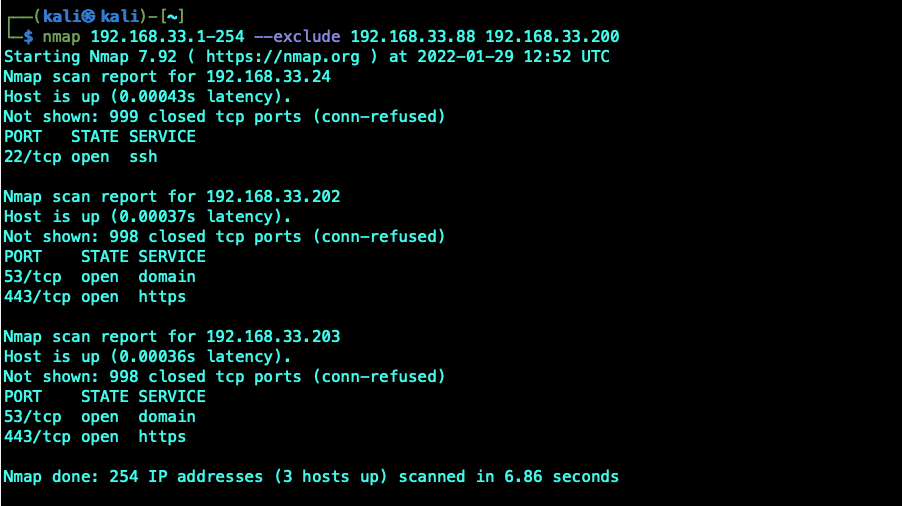Click the kali skull icon in the prompt
This screenshot has height=506, width=902.
(88, 16)
